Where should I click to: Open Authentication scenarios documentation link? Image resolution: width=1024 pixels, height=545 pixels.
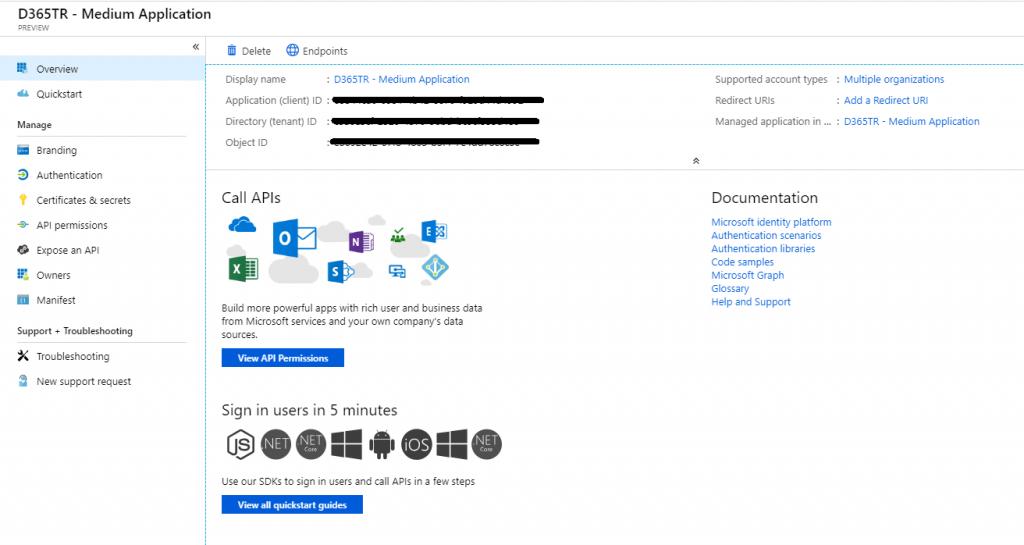point(766,235)
